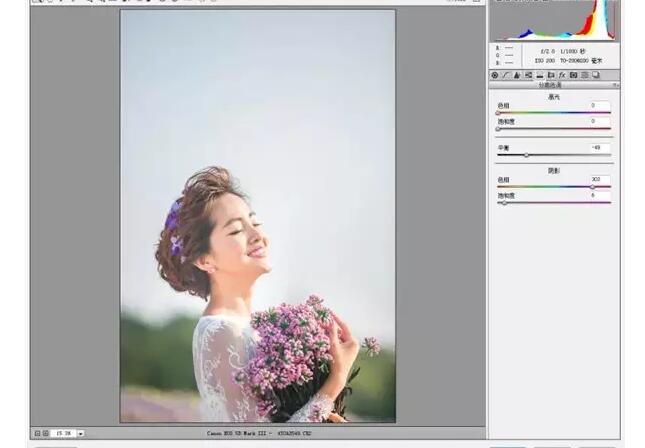The width and height of the screenshot is (645, 448).
Task: Click the zoom out minus button
Action: click(37, 433)
